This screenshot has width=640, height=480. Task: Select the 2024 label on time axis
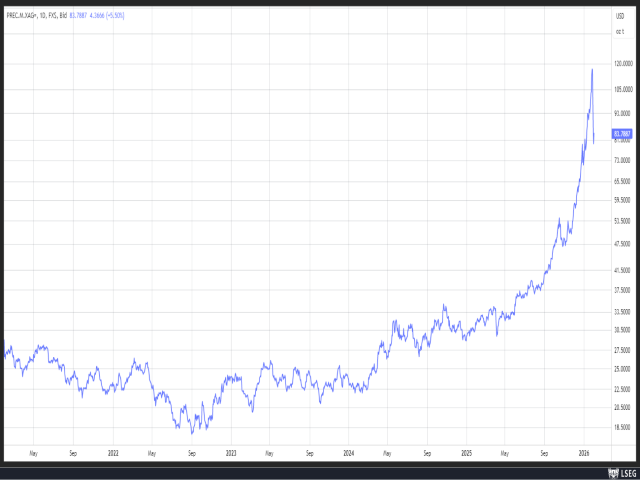coord(348,452)
